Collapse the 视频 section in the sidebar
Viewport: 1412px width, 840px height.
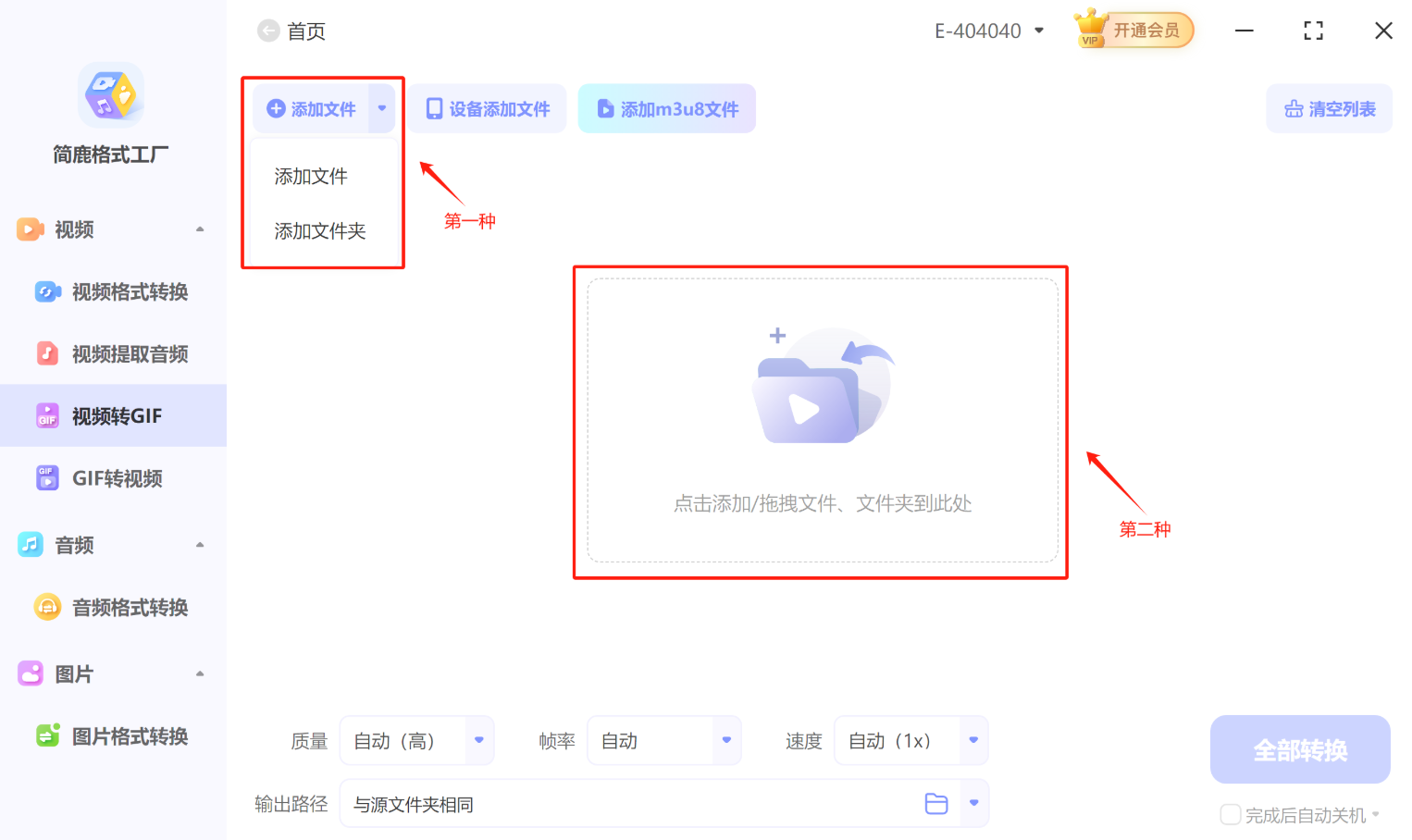tap(200, 229)
